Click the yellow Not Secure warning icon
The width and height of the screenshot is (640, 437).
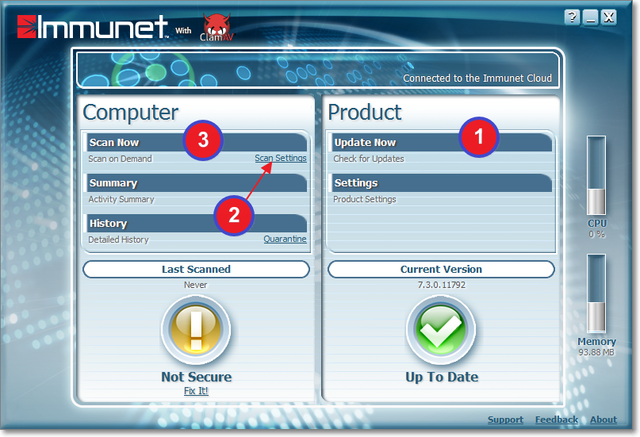(x=196, y=330)
